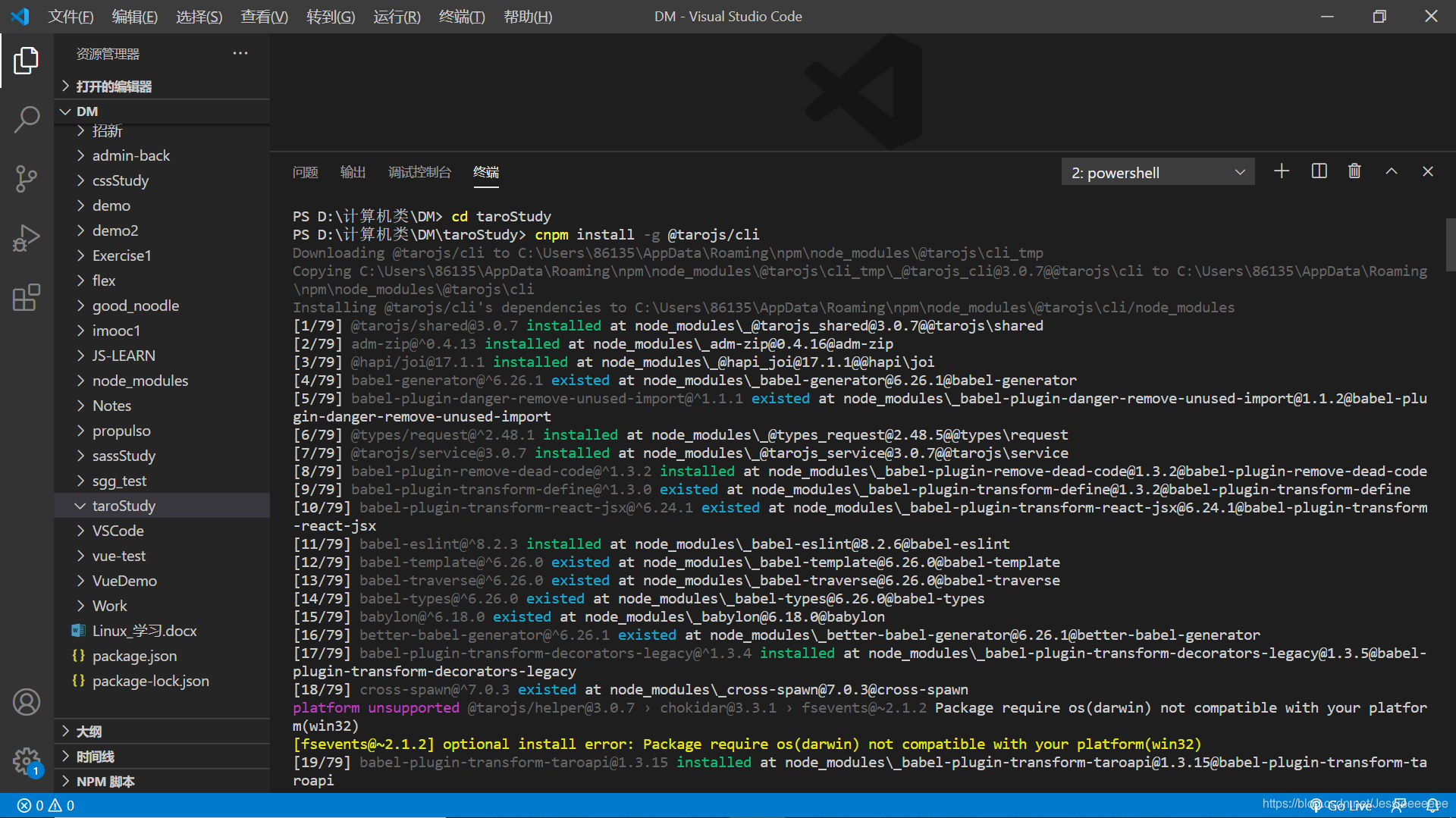
Task: Open the 转到(G) menu
Action: point(331,16)
